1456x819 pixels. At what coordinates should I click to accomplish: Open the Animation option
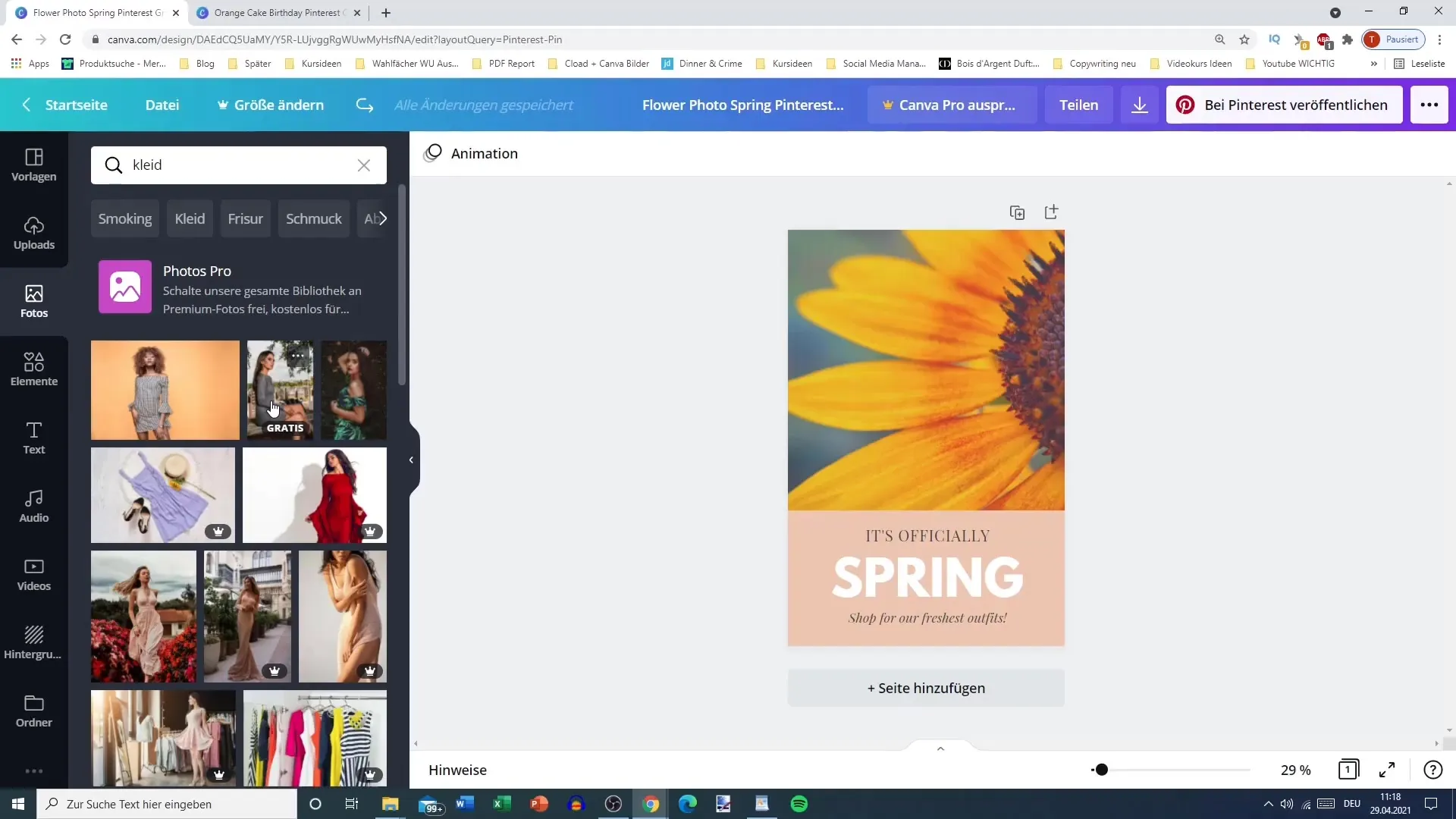coord(471,153)
